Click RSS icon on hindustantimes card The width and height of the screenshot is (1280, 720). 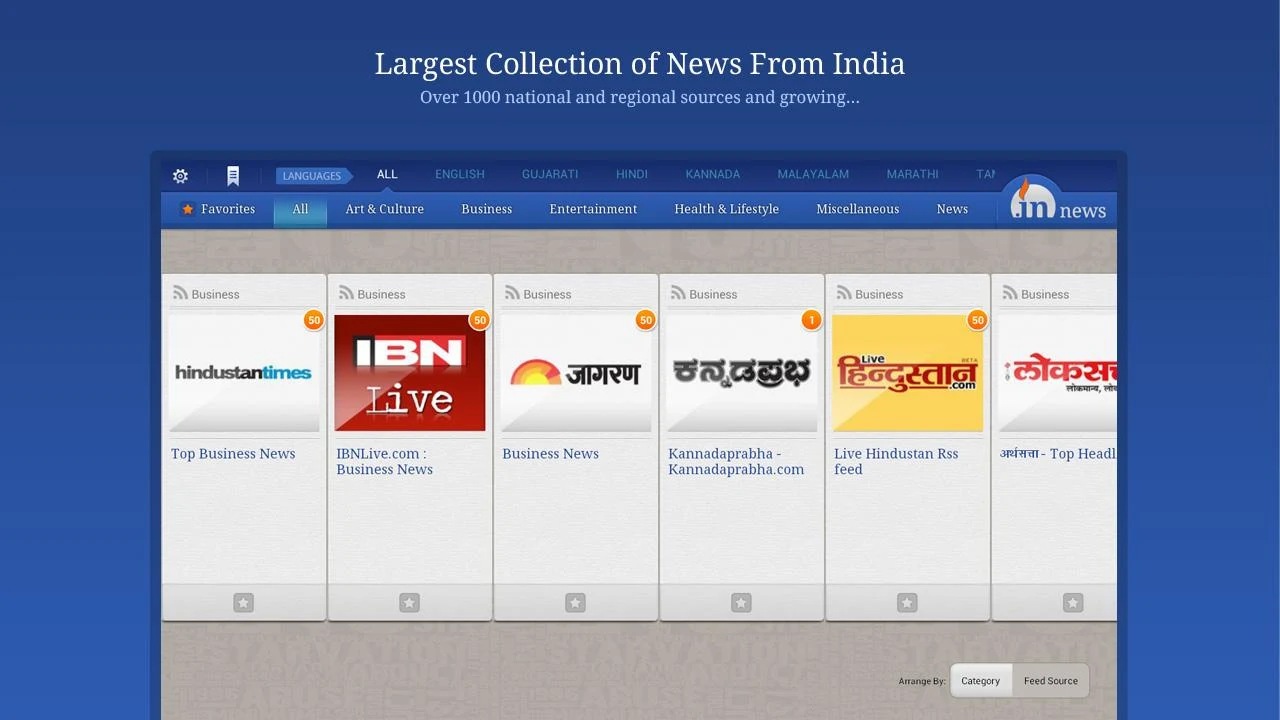pyautogui.click(x=180, y=293)
